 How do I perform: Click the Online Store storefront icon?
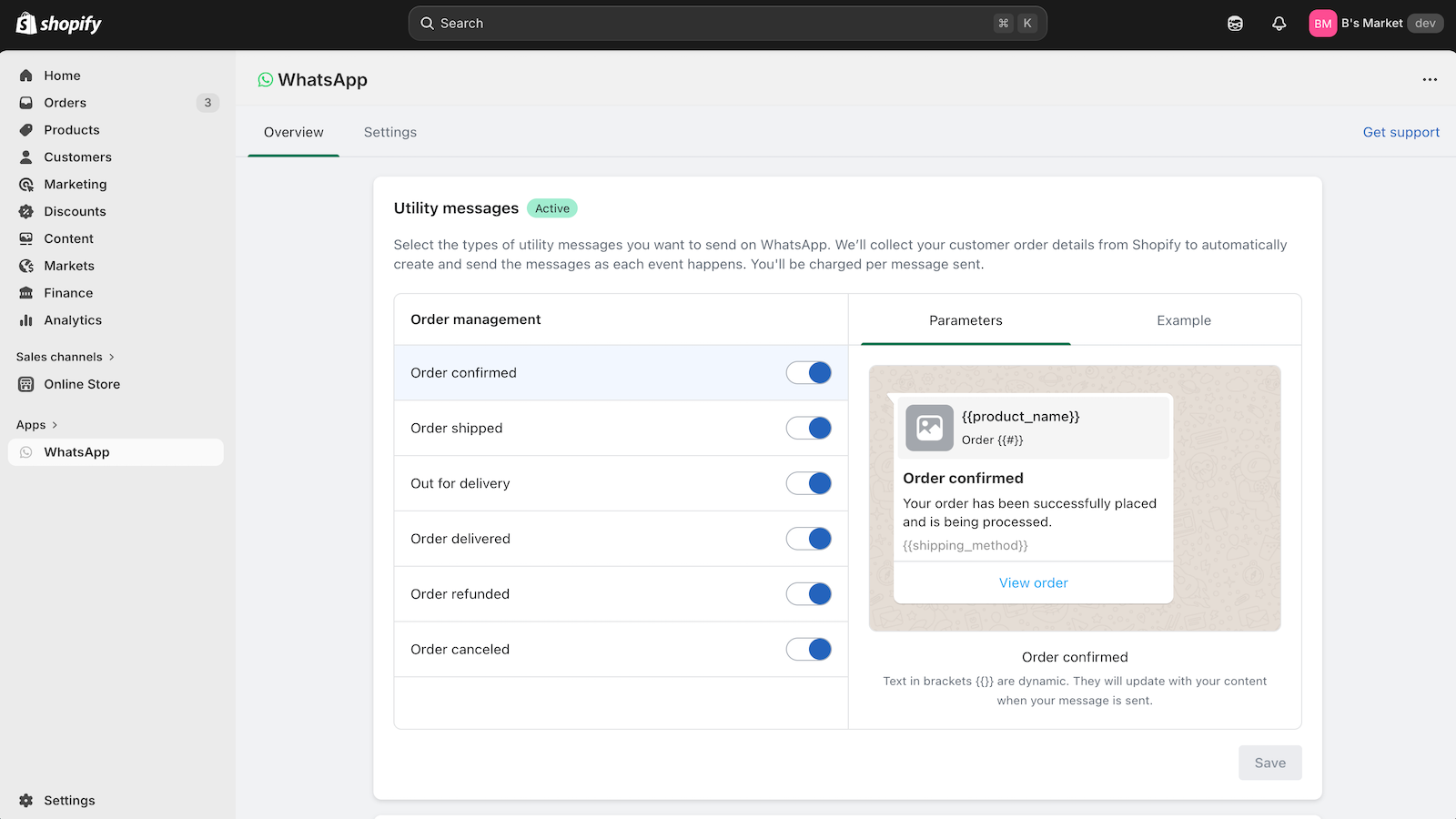[x=26, y=384]
